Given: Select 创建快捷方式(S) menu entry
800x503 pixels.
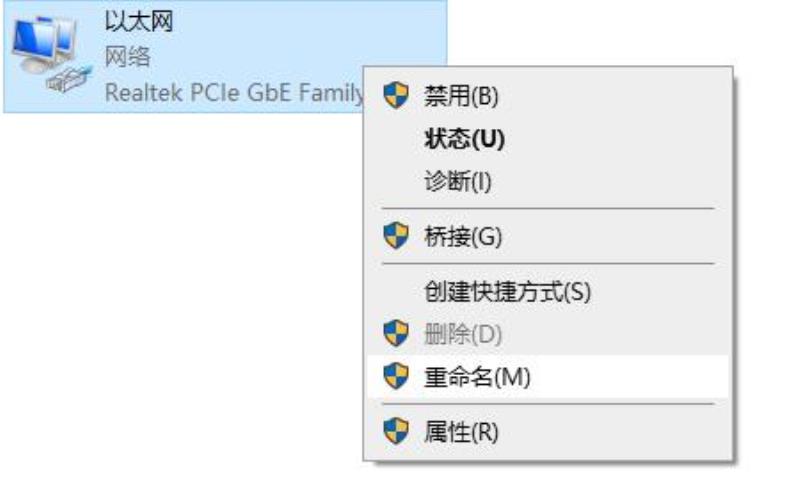Looking at the screenshot, I should coord(547,291).
